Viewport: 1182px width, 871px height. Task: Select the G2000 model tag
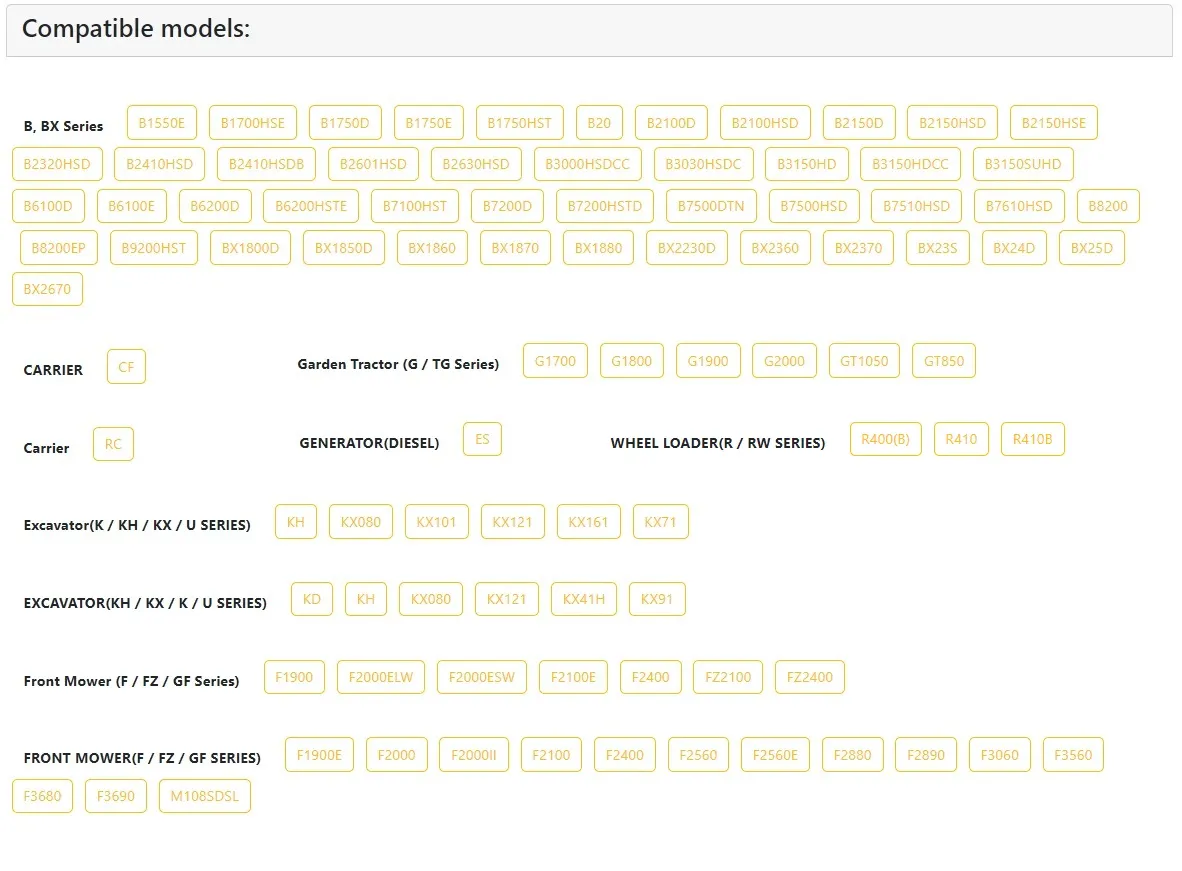tap(784, 361)
